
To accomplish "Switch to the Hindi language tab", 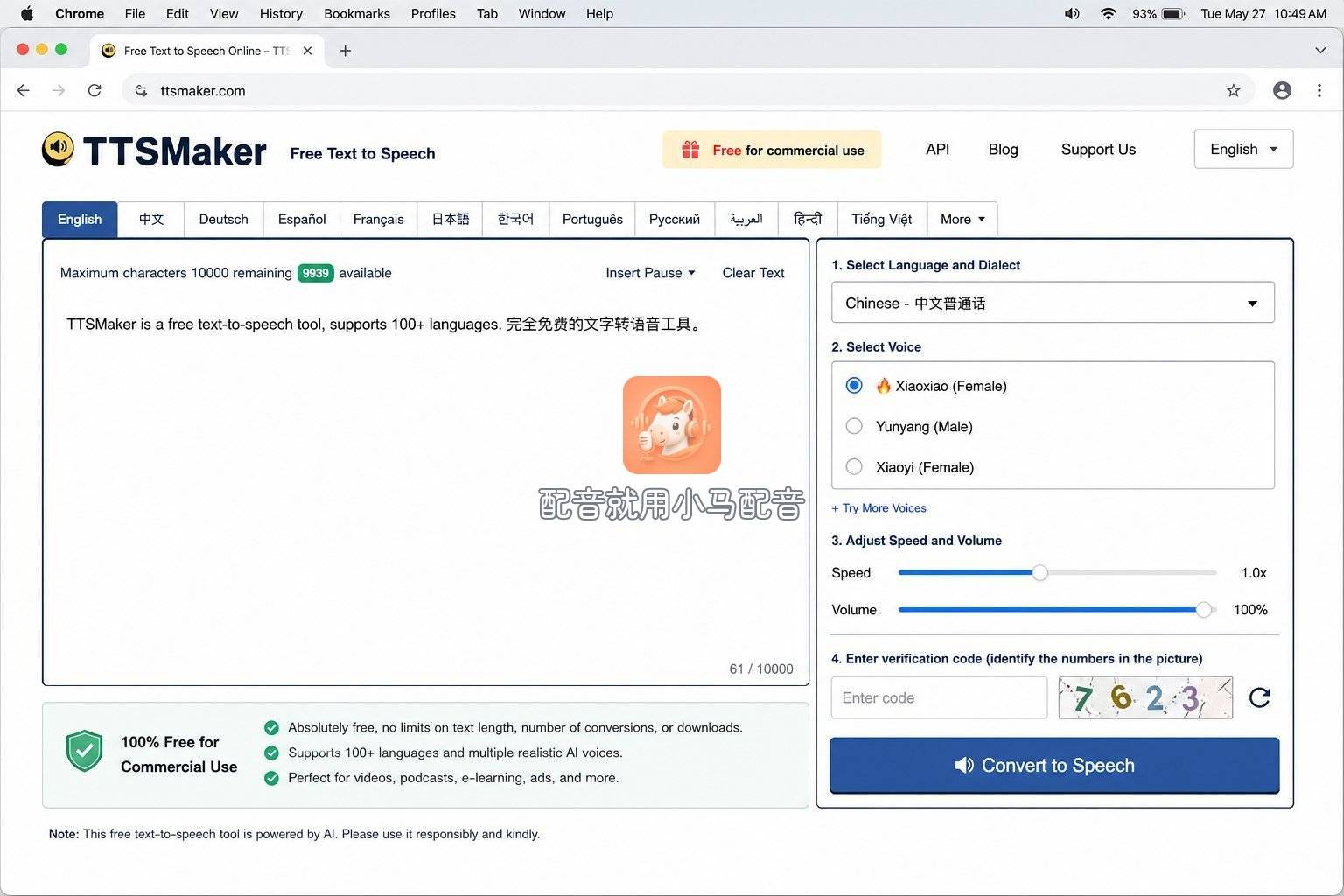I will coord(808,219).
